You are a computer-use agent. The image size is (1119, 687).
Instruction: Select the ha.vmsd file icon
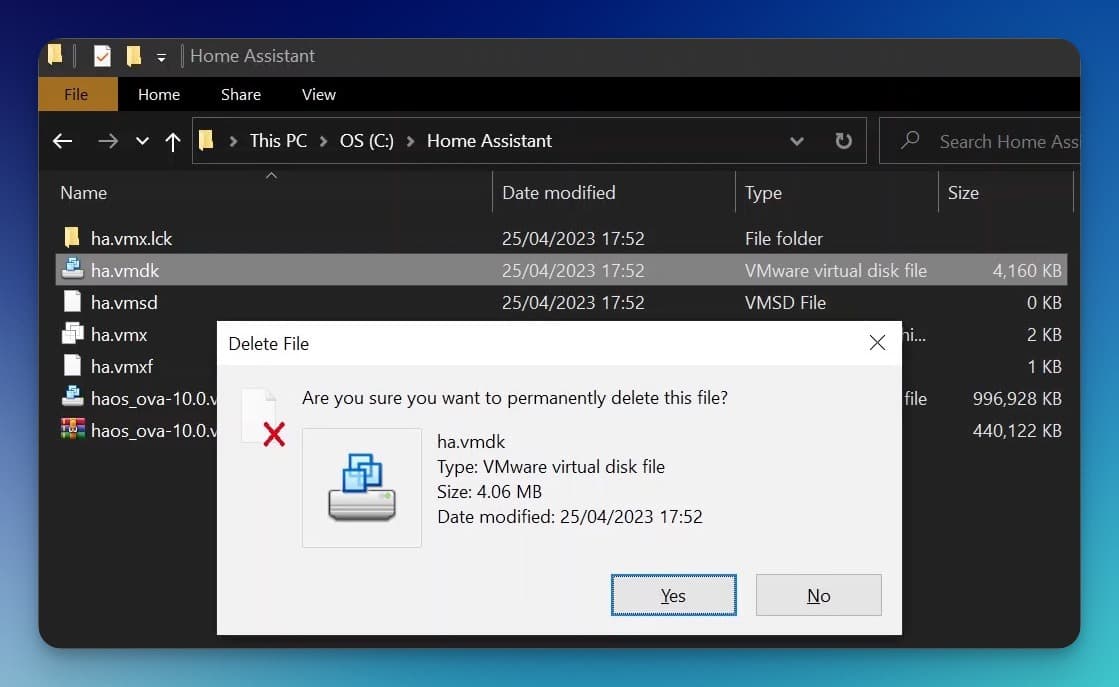point(72,302)
